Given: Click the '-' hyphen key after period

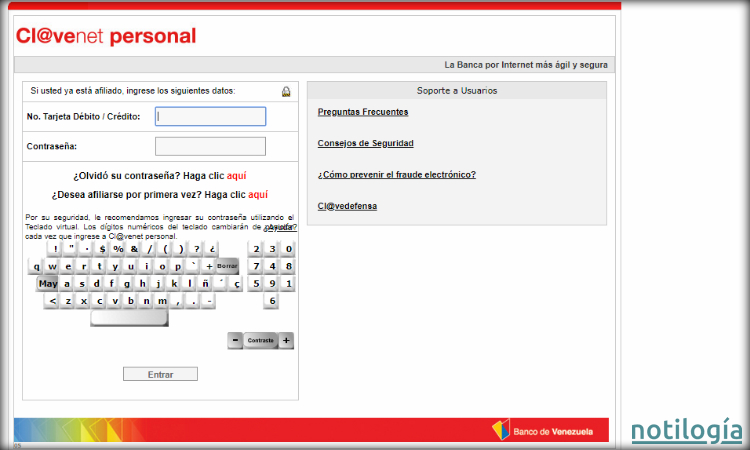Looking at the screenshot, I should [209, 301].
